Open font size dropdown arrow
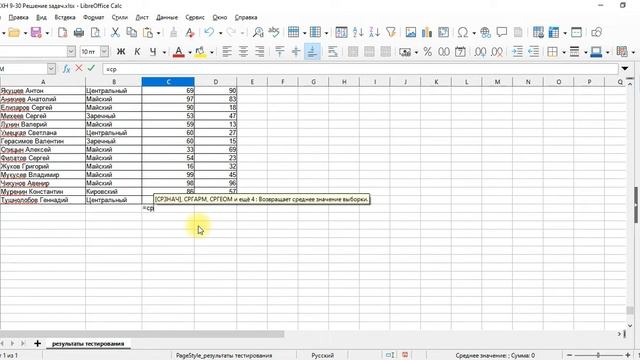 (x=104, y=51)
